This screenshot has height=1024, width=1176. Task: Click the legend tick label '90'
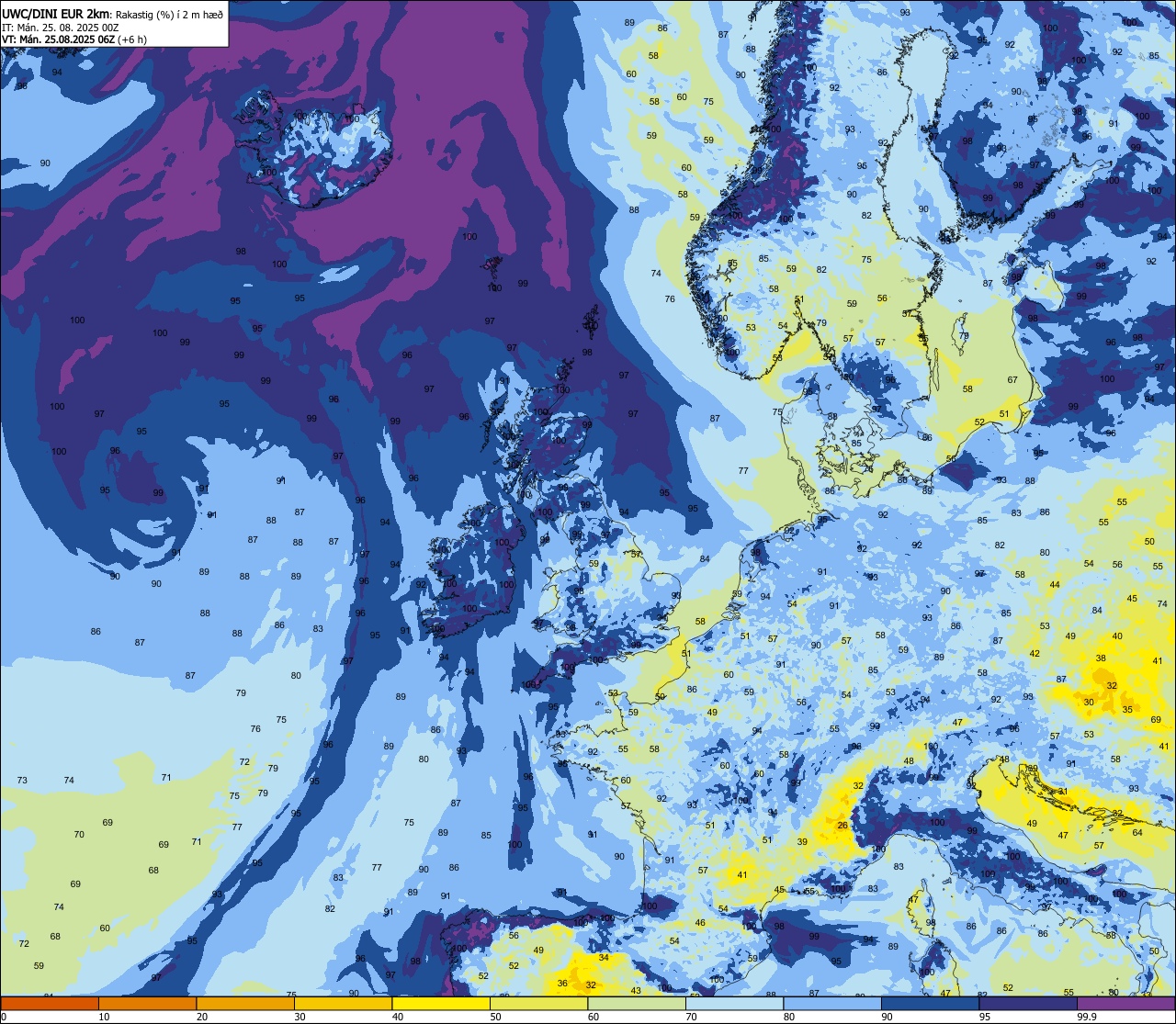click(x=887, y=1017)
